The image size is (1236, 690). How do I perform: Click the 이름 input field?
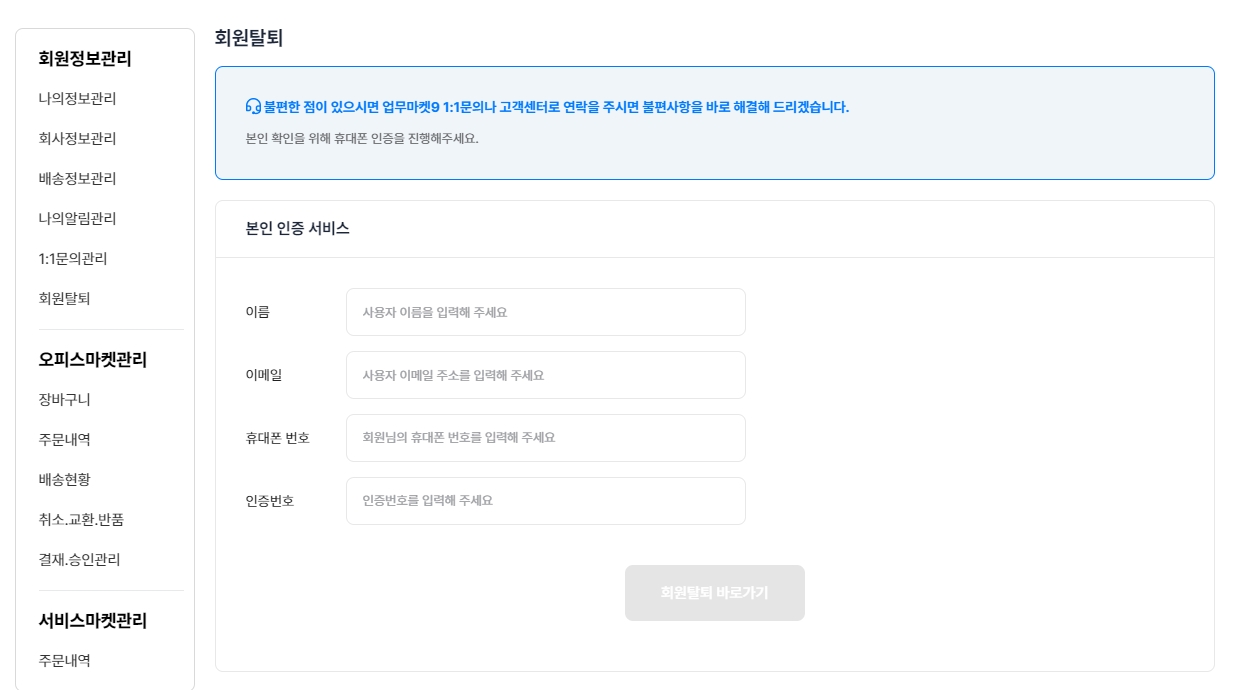coord(545,312)
